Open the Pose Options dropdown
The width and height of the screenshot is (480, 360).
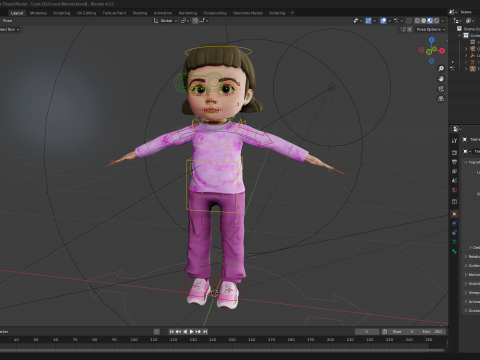click(431, 29)
